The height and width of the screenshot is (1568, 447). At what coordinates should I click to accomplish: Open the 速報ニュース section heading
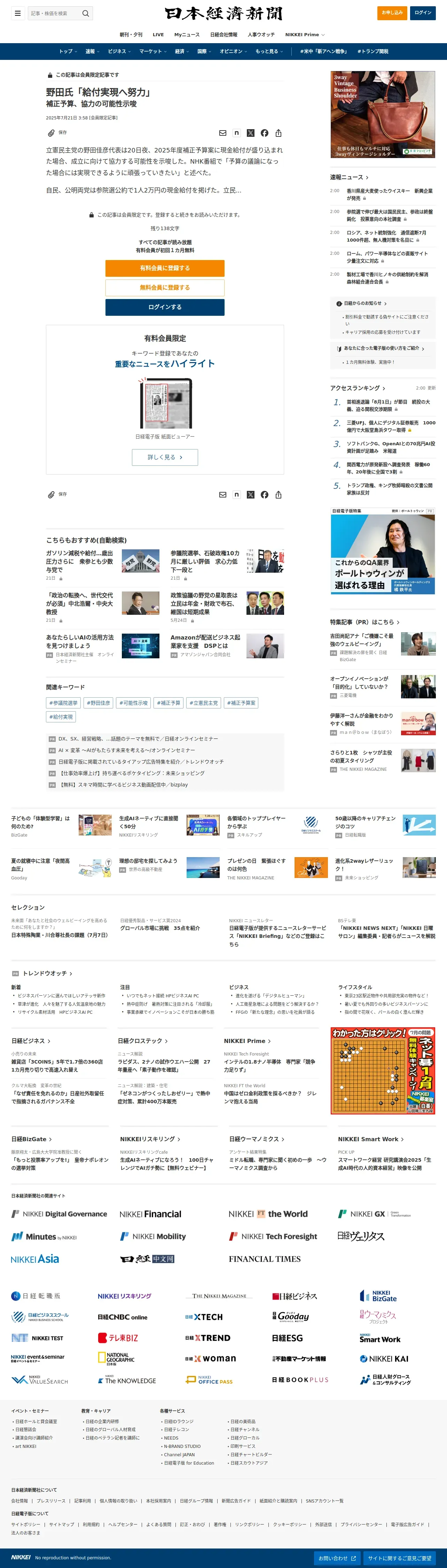349,177
